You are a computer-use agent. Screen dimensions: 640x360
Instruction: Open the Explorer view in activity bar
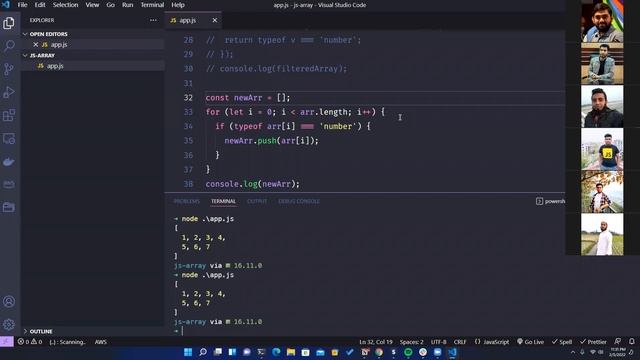[x=9, y=23]
